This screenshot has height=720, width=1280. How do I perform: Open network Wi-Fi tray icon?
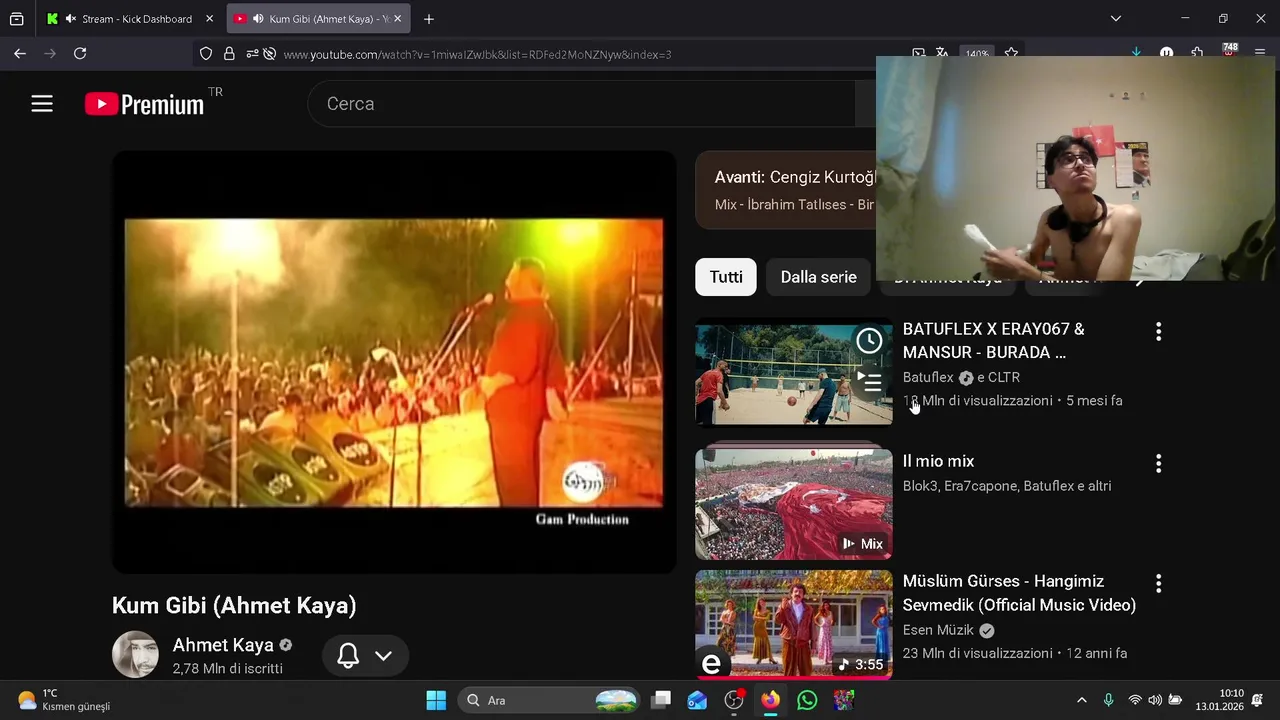point(1134,700)
